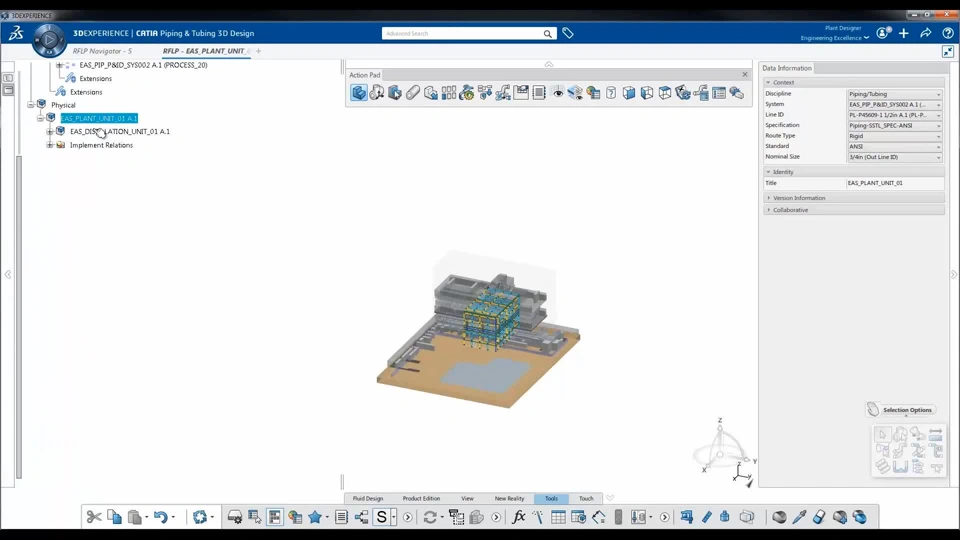The width and height of the screenshot is (960, 540).
Task: Click the six-box array icon in Action Pad
Action: click(x=449, y=92)
